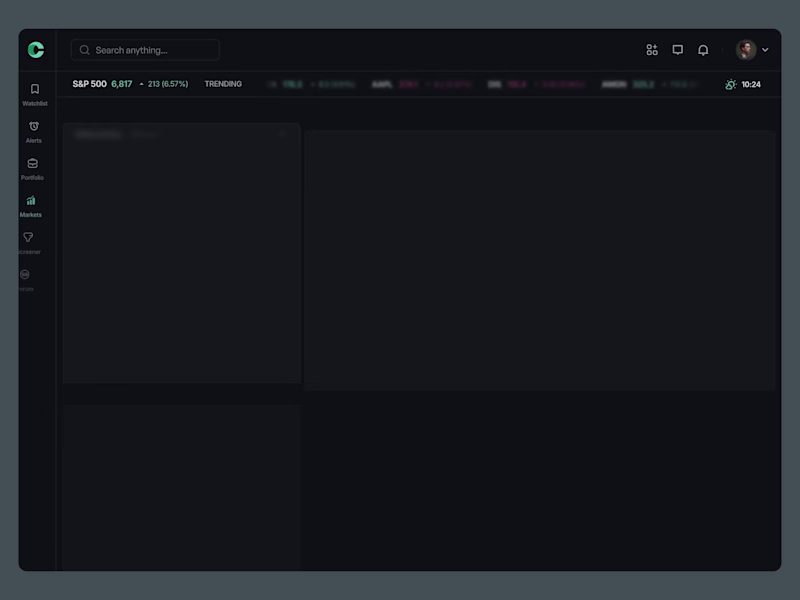Image resolution: width=800 pixels, height=600 pixels.
Task: Open the add widgets grid icon
Action: point(652,50)
